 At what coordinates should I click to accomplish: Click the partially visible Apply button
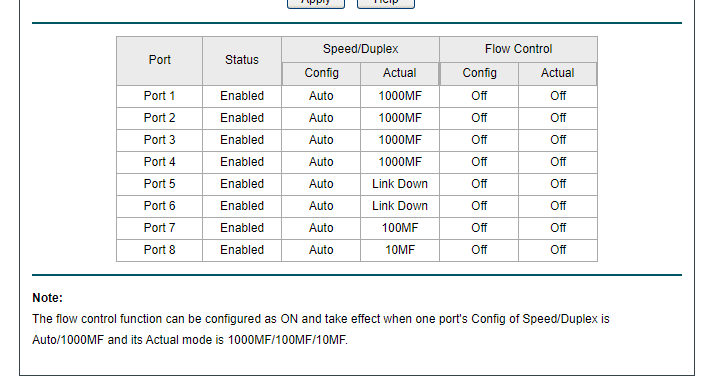(x=316, y=4)
